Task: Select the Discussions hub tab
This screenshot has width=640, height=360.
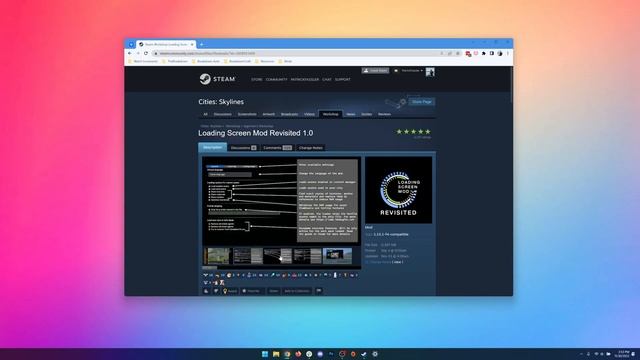Action: (x=222, y=114)
